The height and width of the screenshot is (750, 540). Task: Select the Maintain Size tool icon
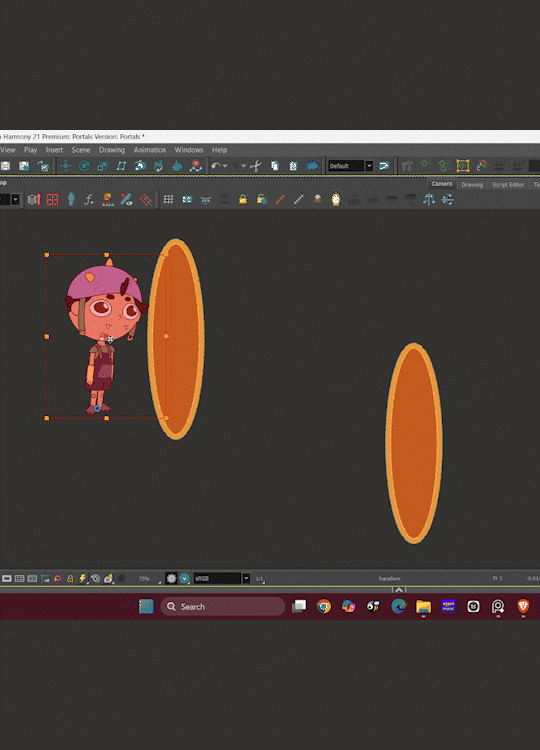pos(140,166)
